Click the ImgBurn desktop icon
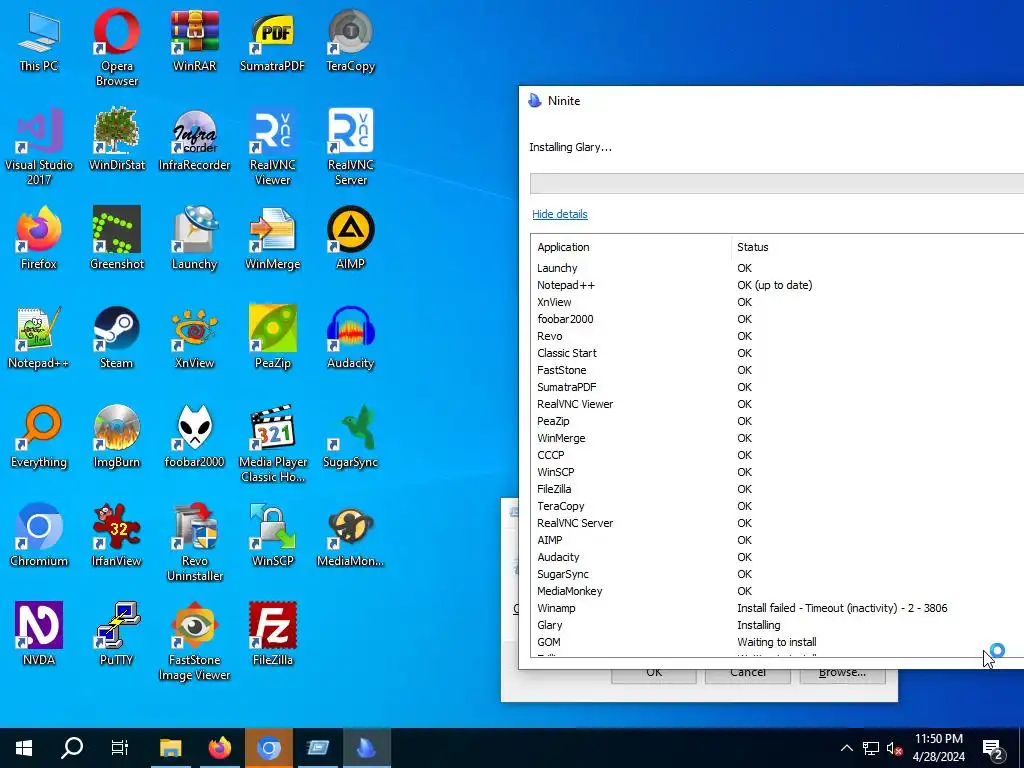1024x768 pixels. click(x=116, y=436)
